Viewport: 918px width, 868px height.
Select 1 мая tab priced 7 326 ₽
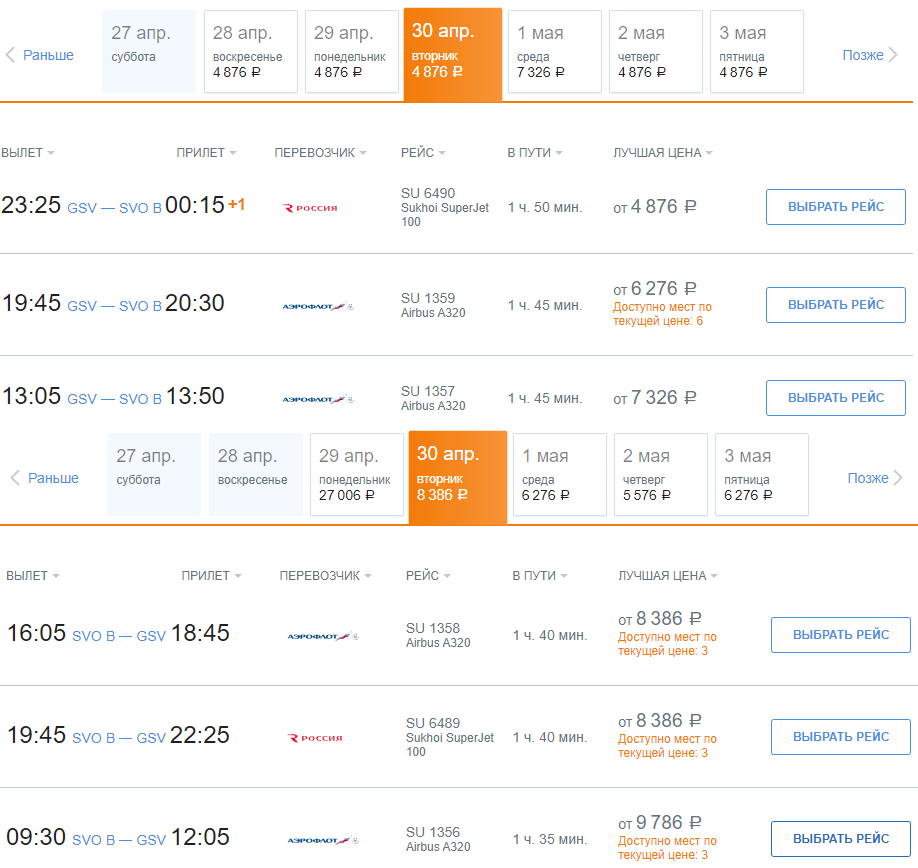pyautogui.click(x=554, y=52)
